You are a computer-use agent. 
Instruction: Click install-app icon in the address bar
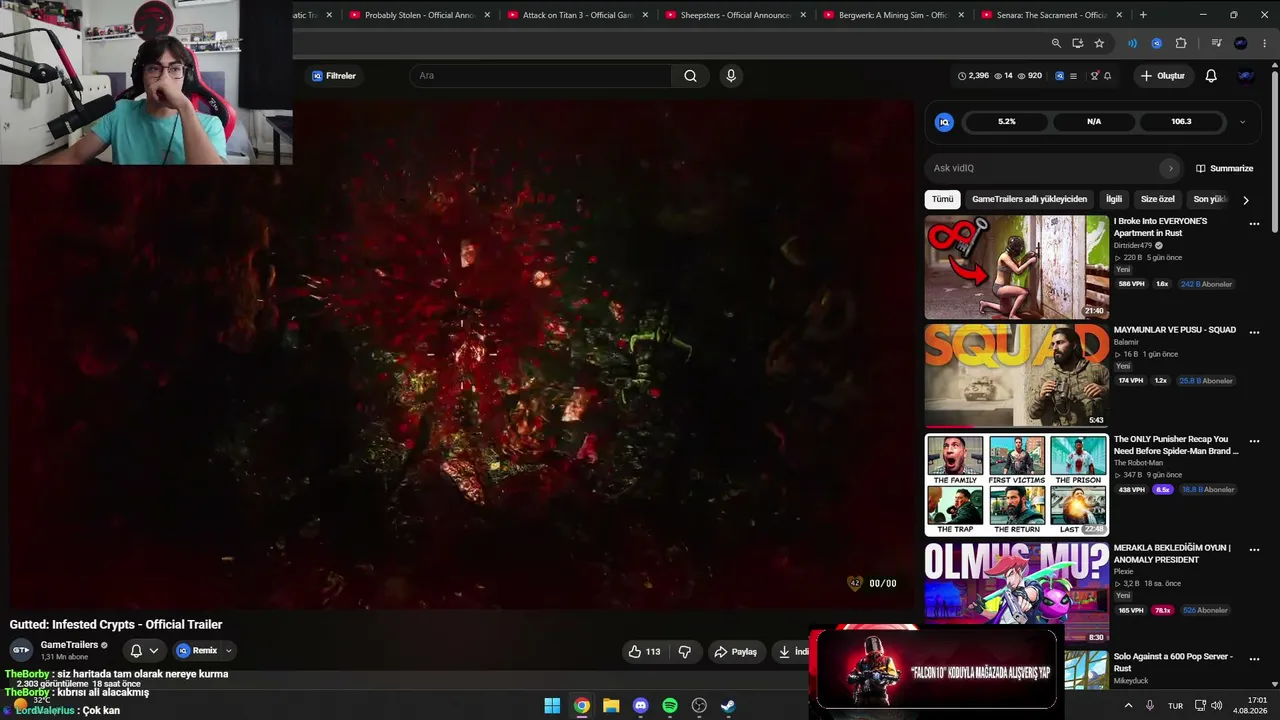[x=1077, y=43]
